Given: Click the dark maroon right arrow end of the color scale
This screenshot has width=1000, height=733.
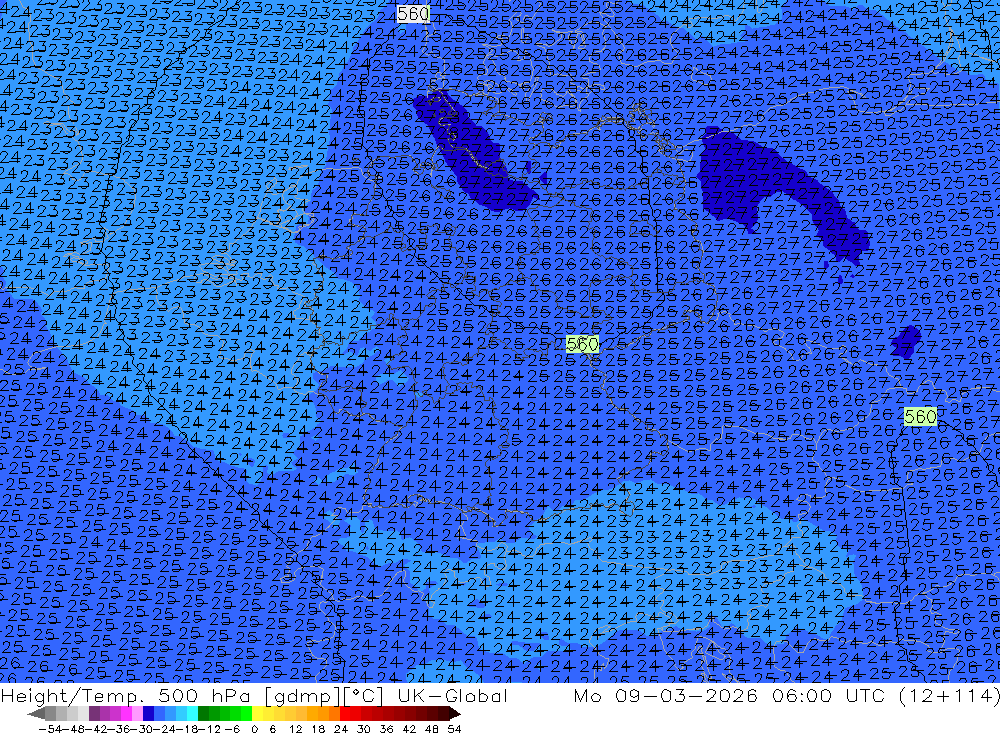Looking at the screenshot, I should [x=455, y=714].
